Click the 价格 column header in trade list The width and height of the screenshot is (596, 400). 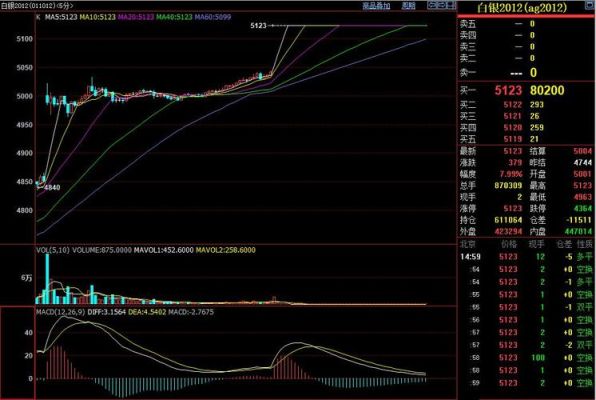[509, 244]
